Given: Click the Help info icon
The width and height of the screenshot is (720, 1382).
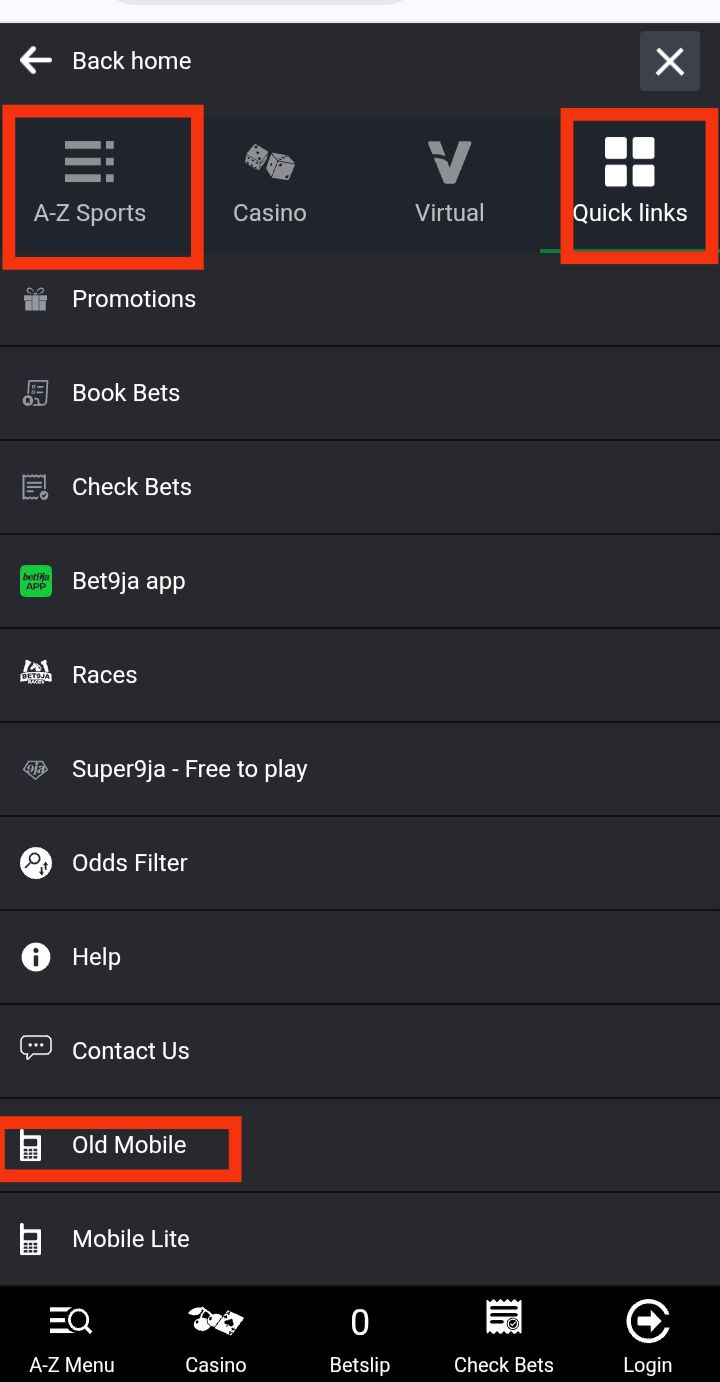Looking at the screenshot, I should tap(36, 957).
